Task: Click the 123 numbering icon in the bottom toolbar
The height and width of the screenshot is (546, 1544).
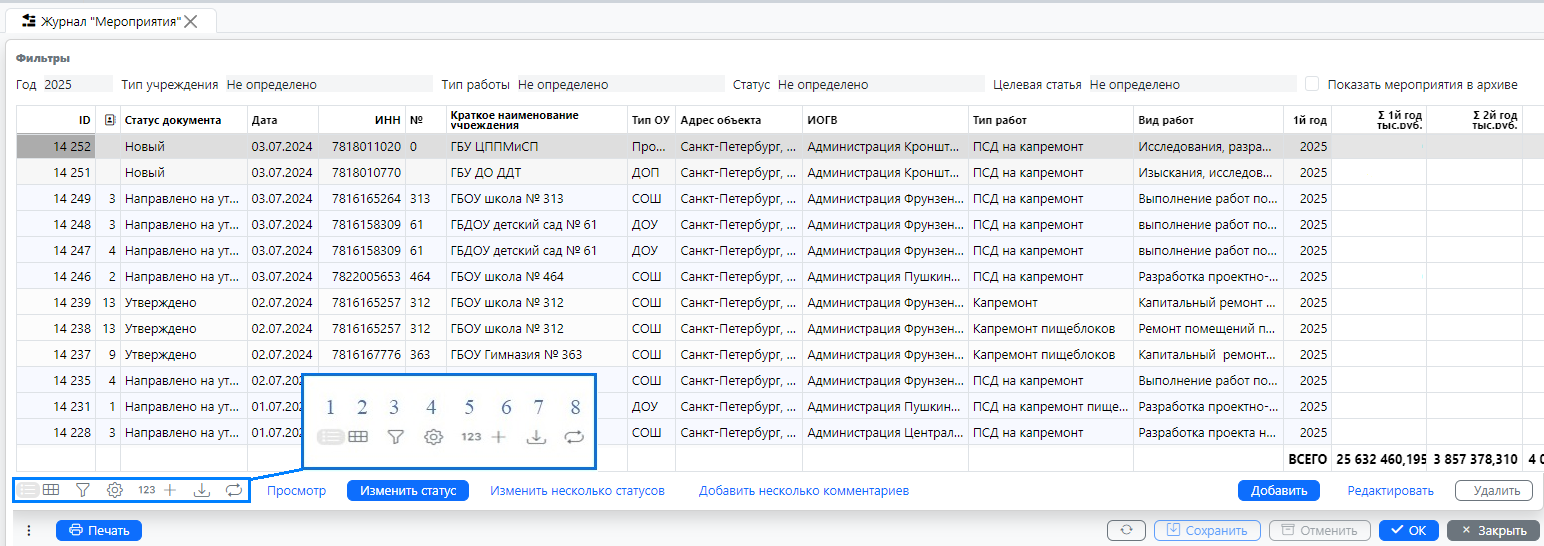Action: tap(146, 490)
